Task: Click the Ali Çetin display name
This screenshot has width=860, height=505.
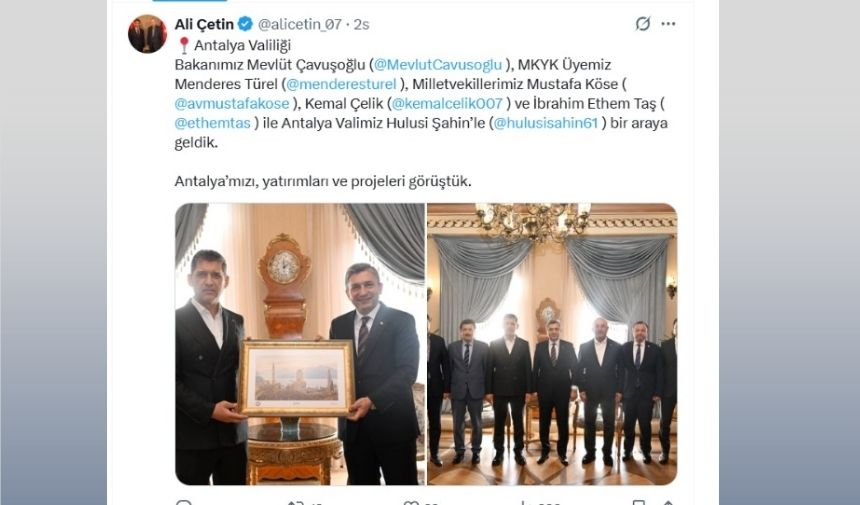Action: (204, 24)
